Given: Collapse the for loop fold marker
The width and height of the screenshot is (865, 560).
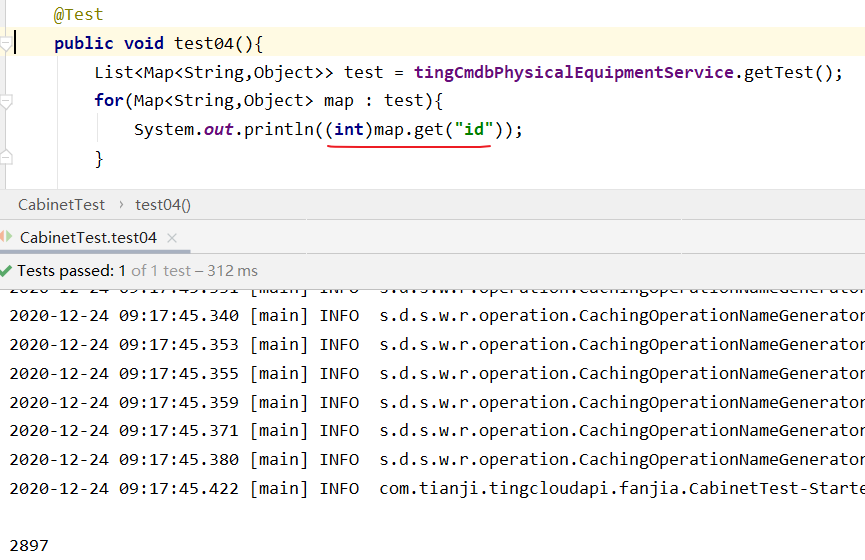Looking at the screenshot, I should pyautogui.click(x=6, y=102).
